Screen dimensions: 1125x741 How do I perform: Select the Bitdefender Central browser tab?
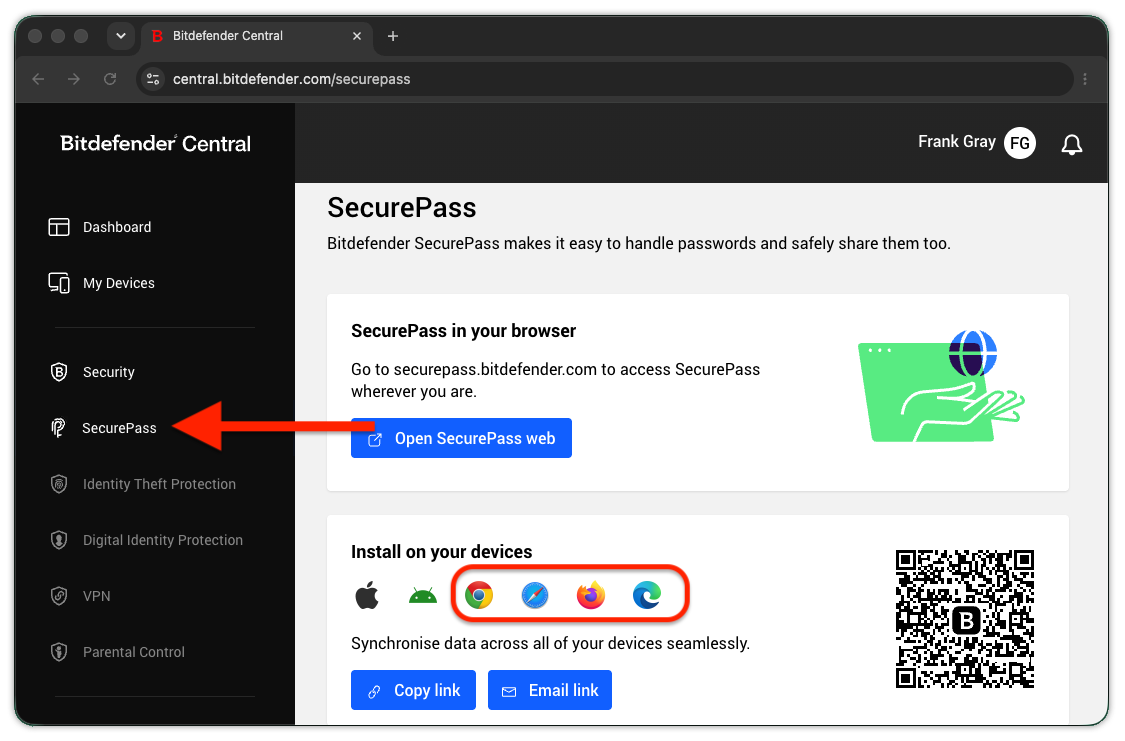coord(257,36)
